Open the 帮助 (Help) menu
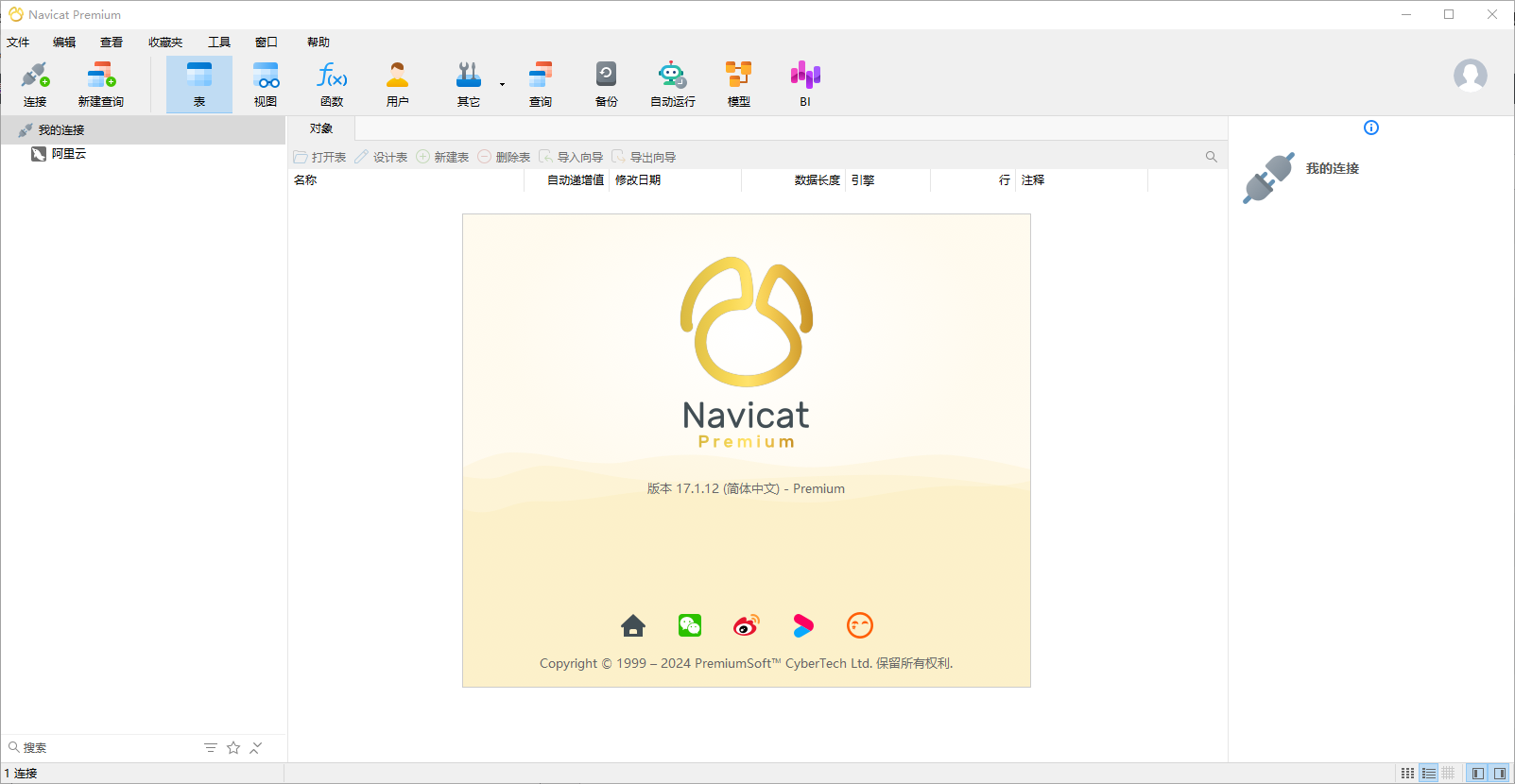The width and height of the screenshot is (1515, 784). pyautogui.click(x=318, y=43)
